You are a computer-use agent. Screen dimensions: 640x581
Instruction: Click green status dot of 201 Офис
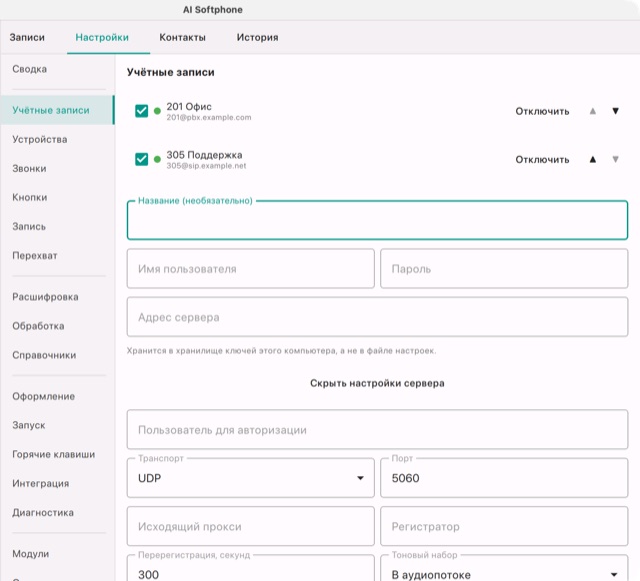(157, 111)
